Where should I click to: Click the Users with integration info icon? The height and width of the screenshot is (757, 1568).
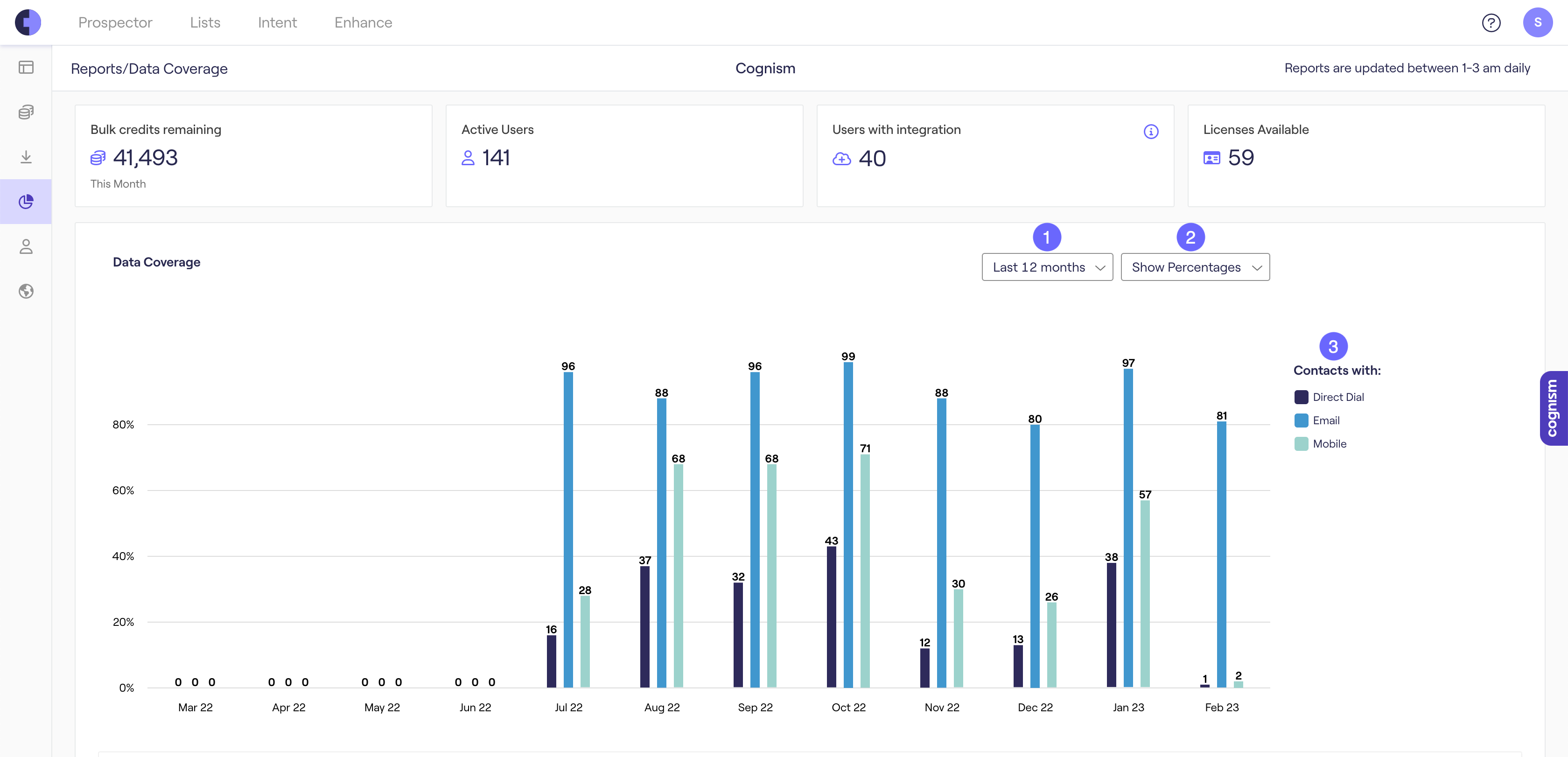1150,132
